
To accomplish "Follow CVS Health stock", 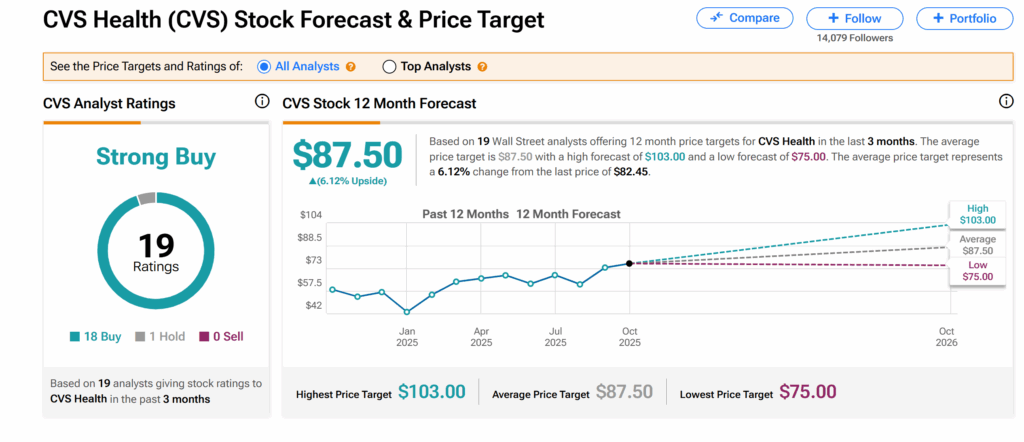I will pyautogui.click(x=853, y=18).
